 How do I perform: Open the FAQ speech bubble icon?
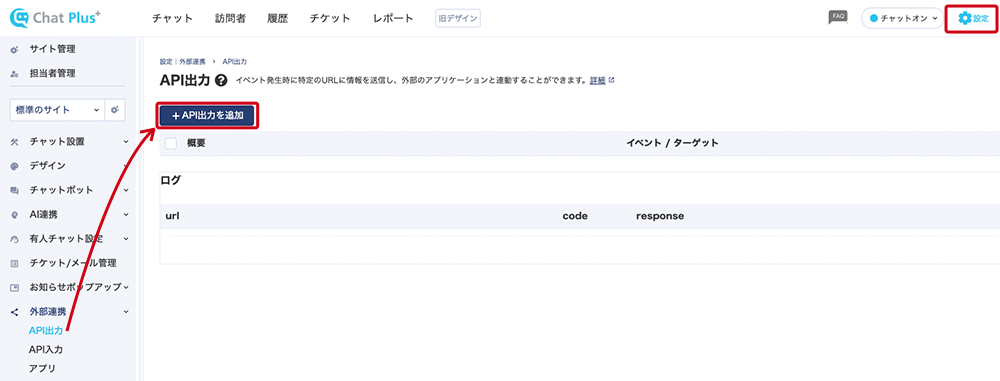click(x=838, y=17)
